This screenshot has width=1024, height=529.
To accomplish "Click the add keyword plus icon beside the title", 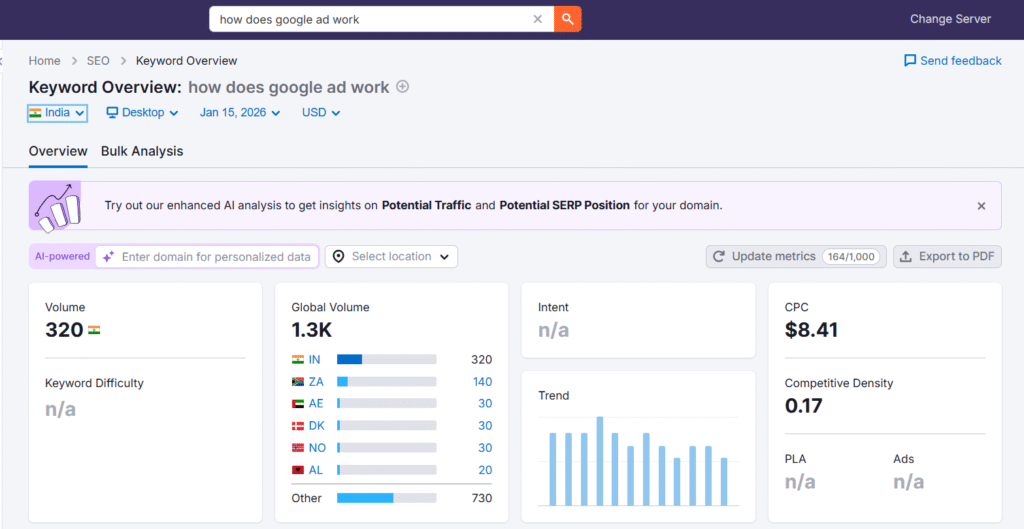I will tap(403, 87).
